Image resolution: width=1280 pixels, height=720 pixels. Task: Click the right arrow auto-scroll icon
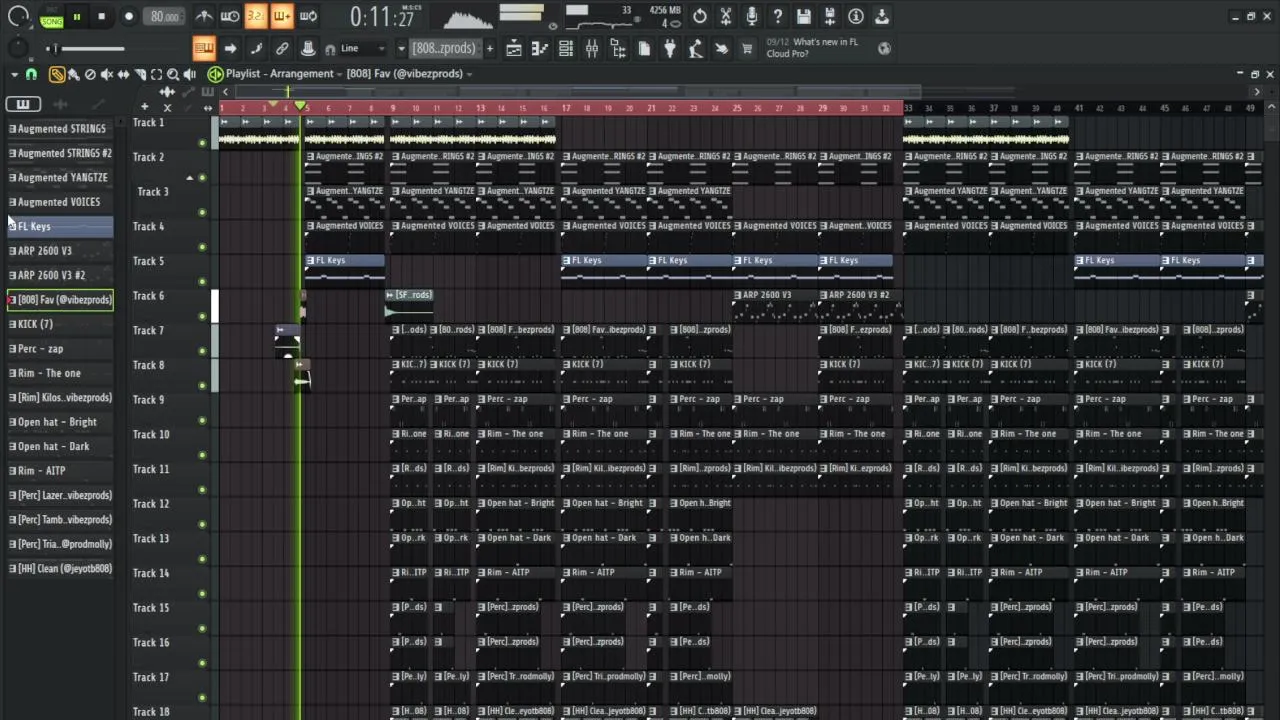[230, 48]
